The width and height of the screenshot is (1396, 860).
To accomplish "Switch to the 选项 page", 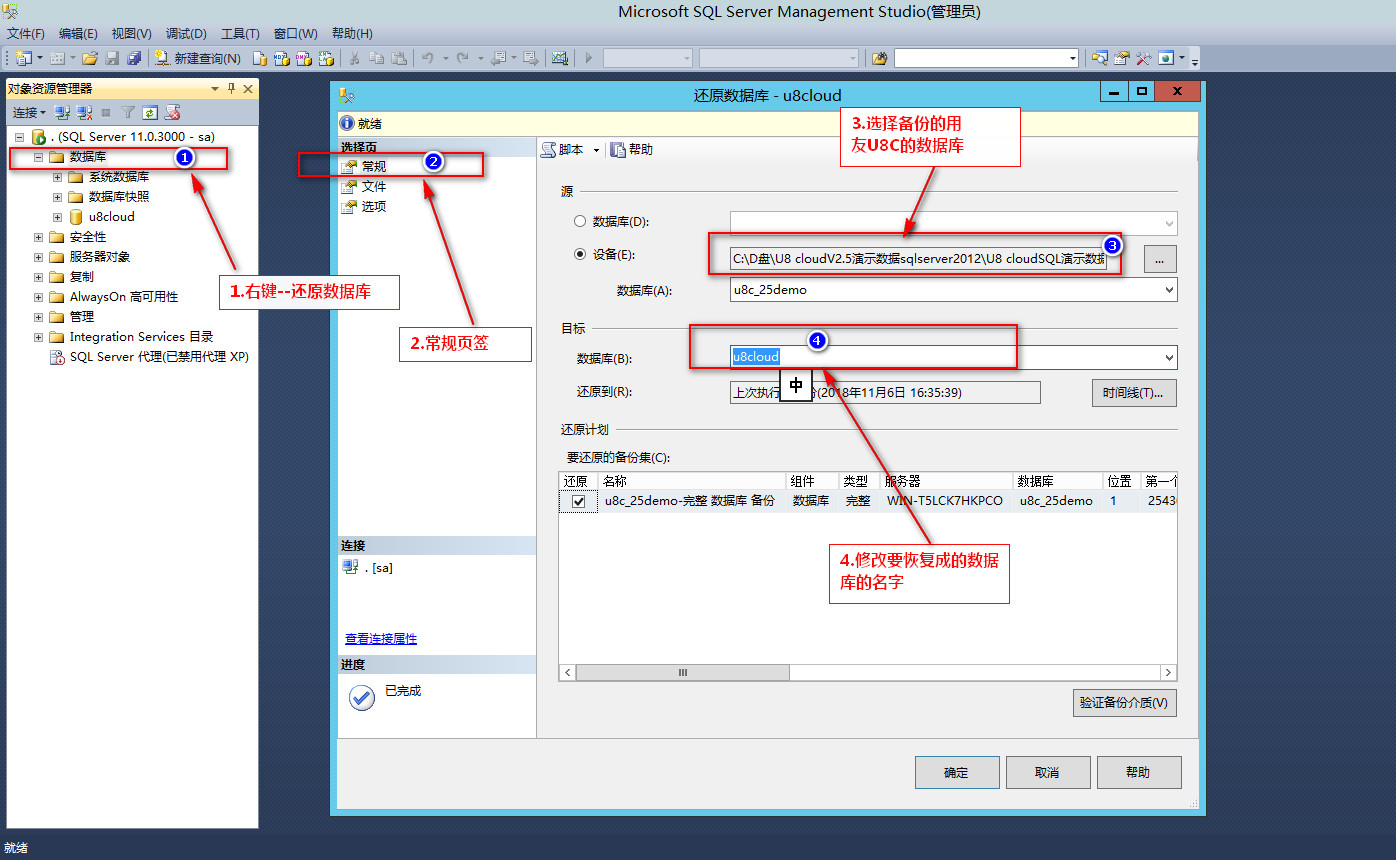I will (373, 206).
